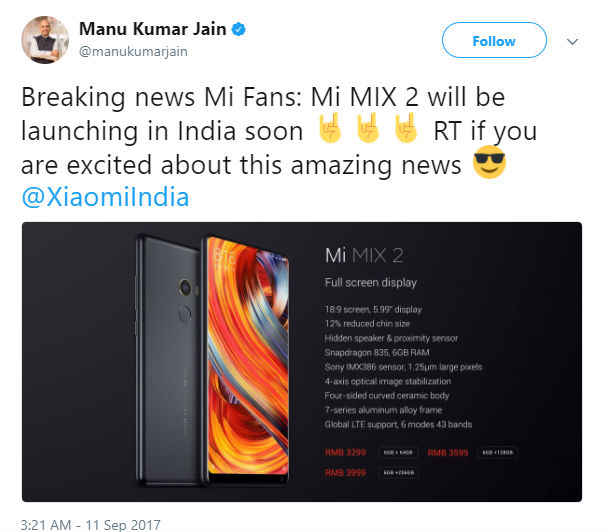The height and width of the screenshot is (532, 608).
Task: Click the Mi MIX 2 heading in image
Action: [x=364, y=256]
